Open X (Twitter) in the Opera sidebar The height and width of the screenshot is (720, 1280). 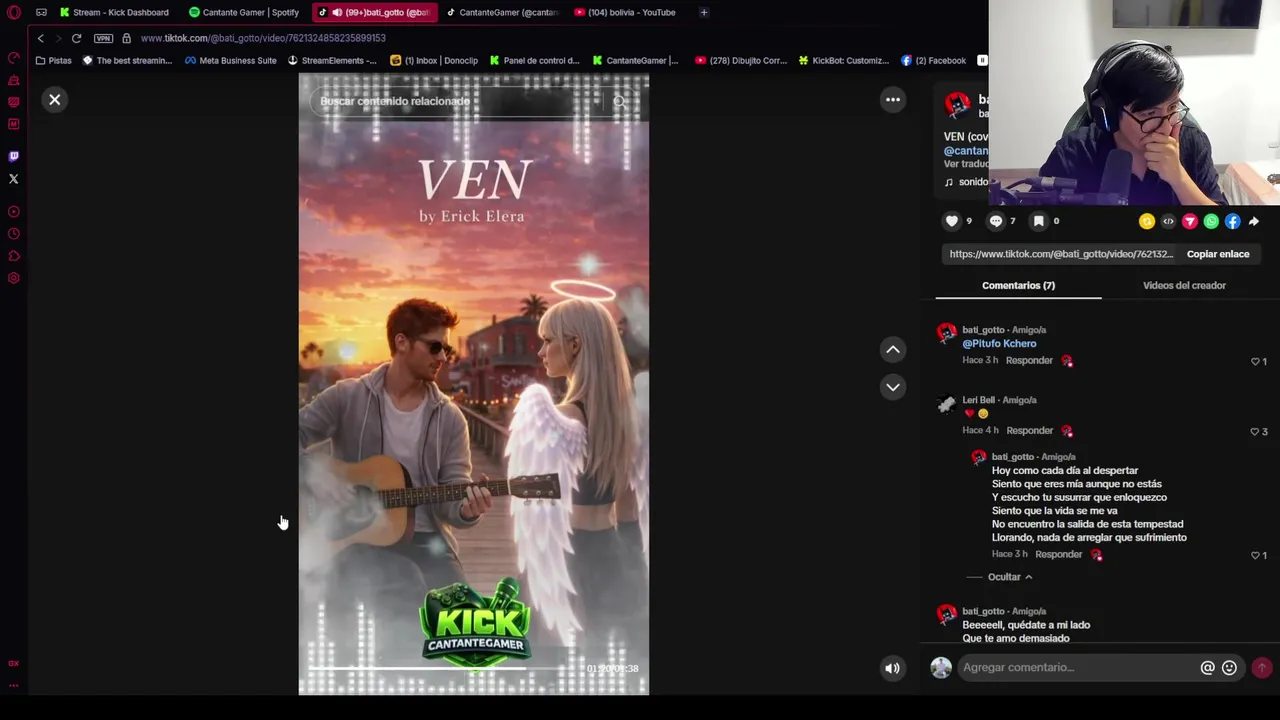(14, 179)
